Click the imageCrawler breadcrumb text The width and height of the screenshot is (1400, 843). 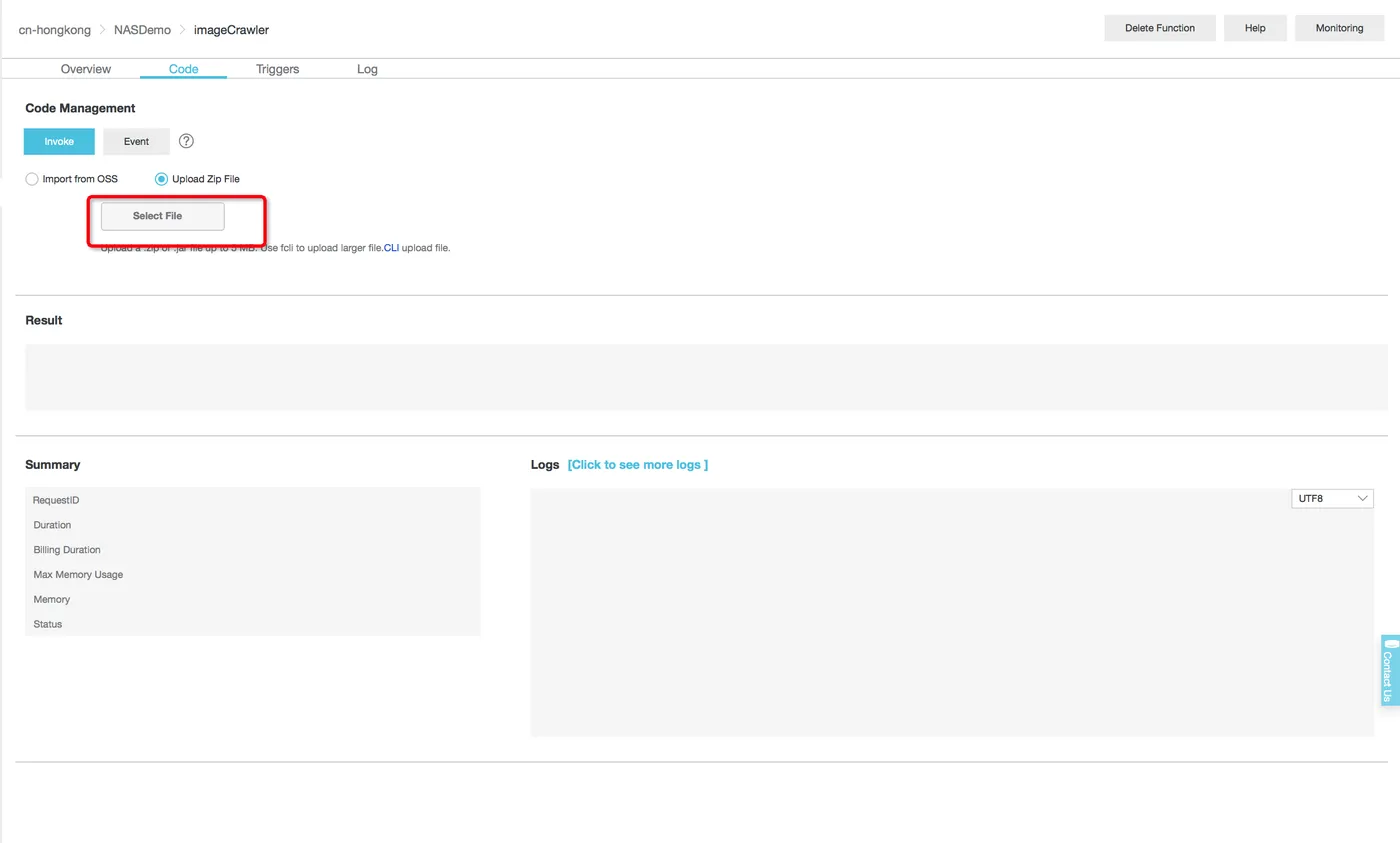tap(231, 30)
